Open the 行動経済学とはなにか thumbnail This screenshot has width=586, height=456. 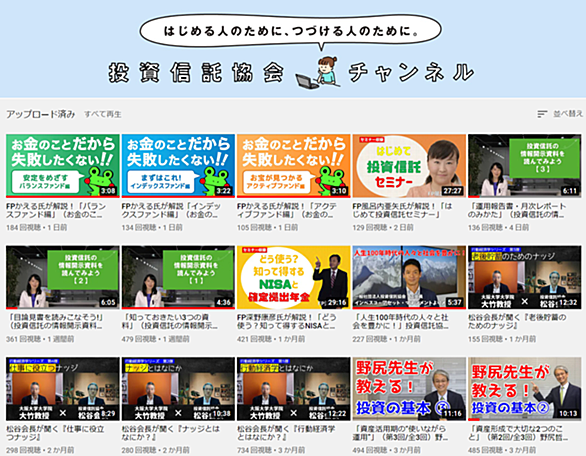tap(294, 389)
